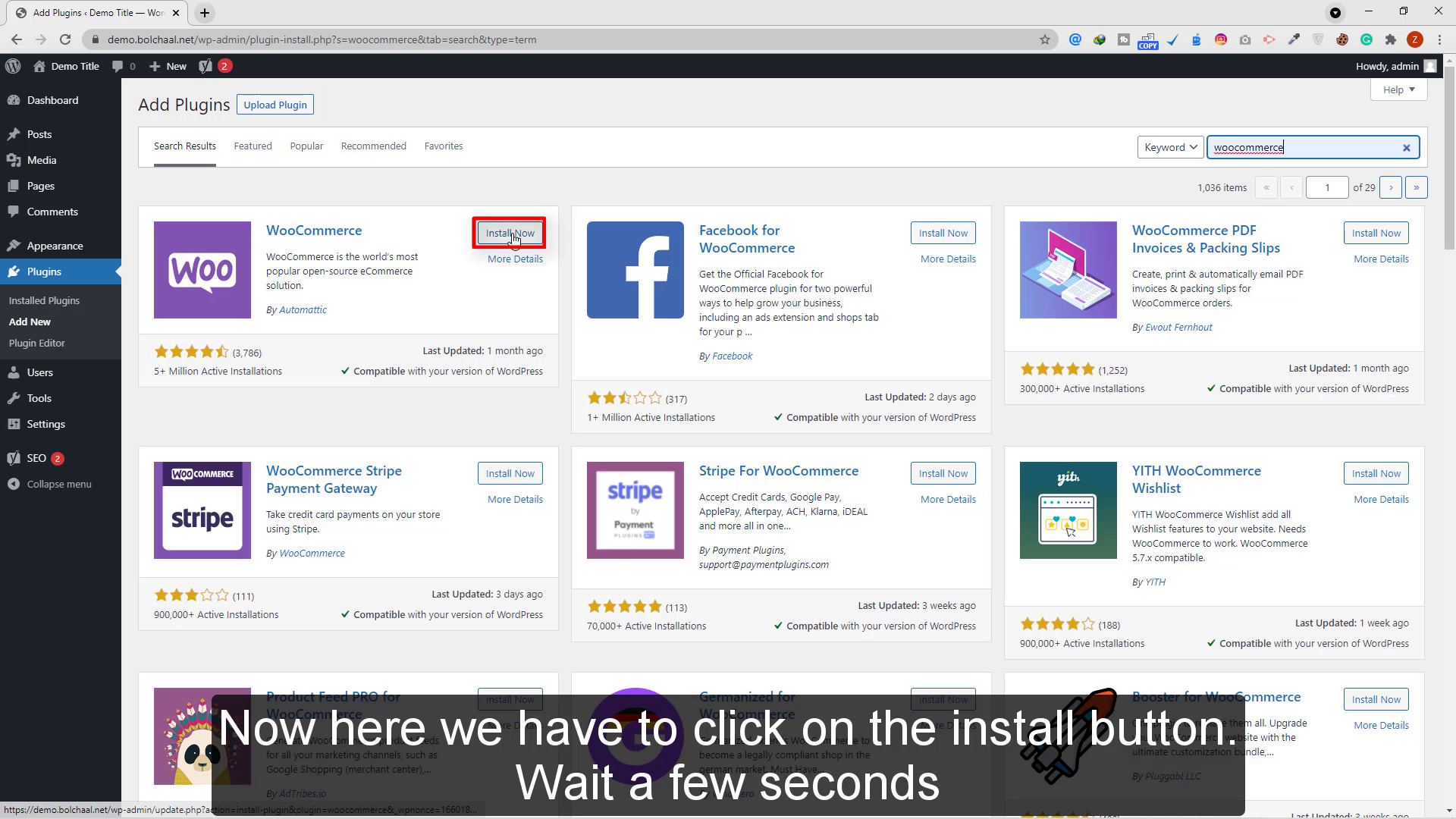Open More Details for Booster for WooCommerce
1456x819 pixels.
[x=1381, y=725]
